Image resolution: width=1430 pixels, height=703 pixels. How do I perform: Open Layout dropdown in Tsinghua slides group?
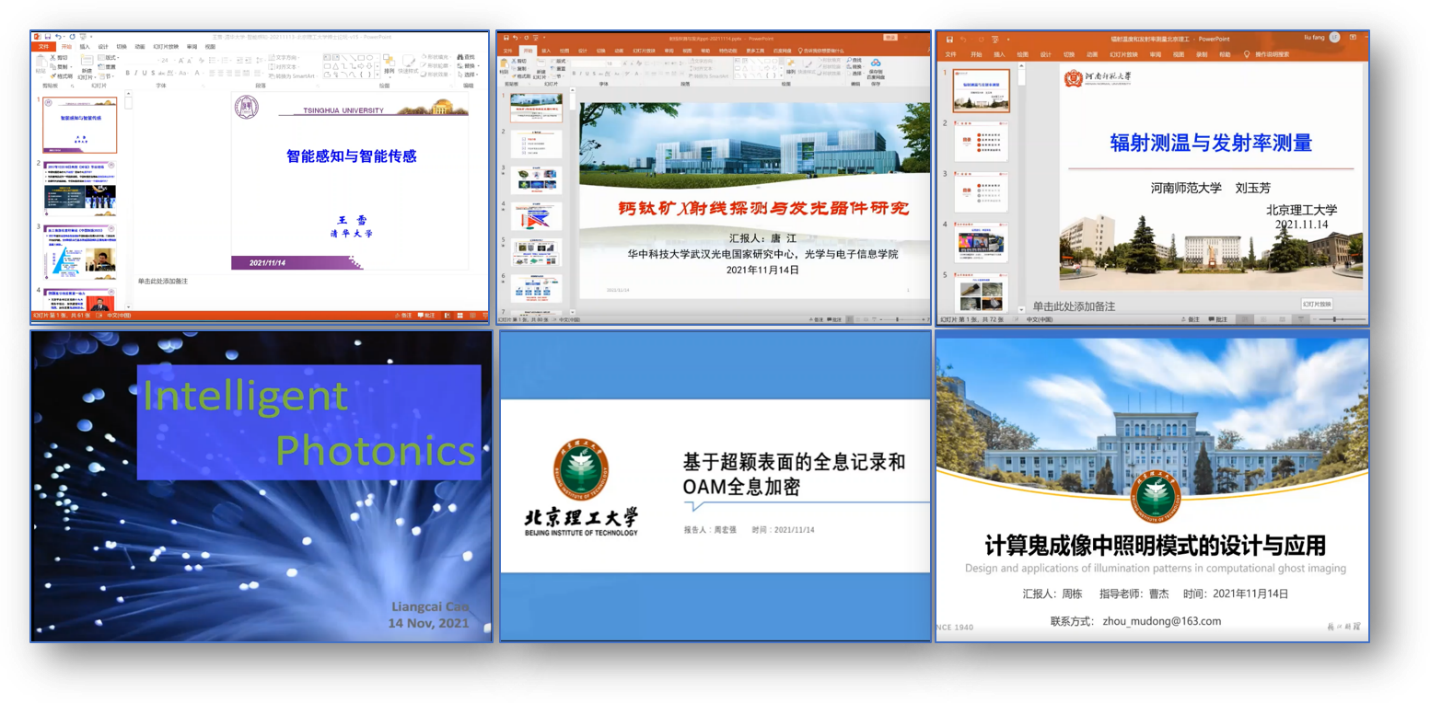tap(109, 57)
